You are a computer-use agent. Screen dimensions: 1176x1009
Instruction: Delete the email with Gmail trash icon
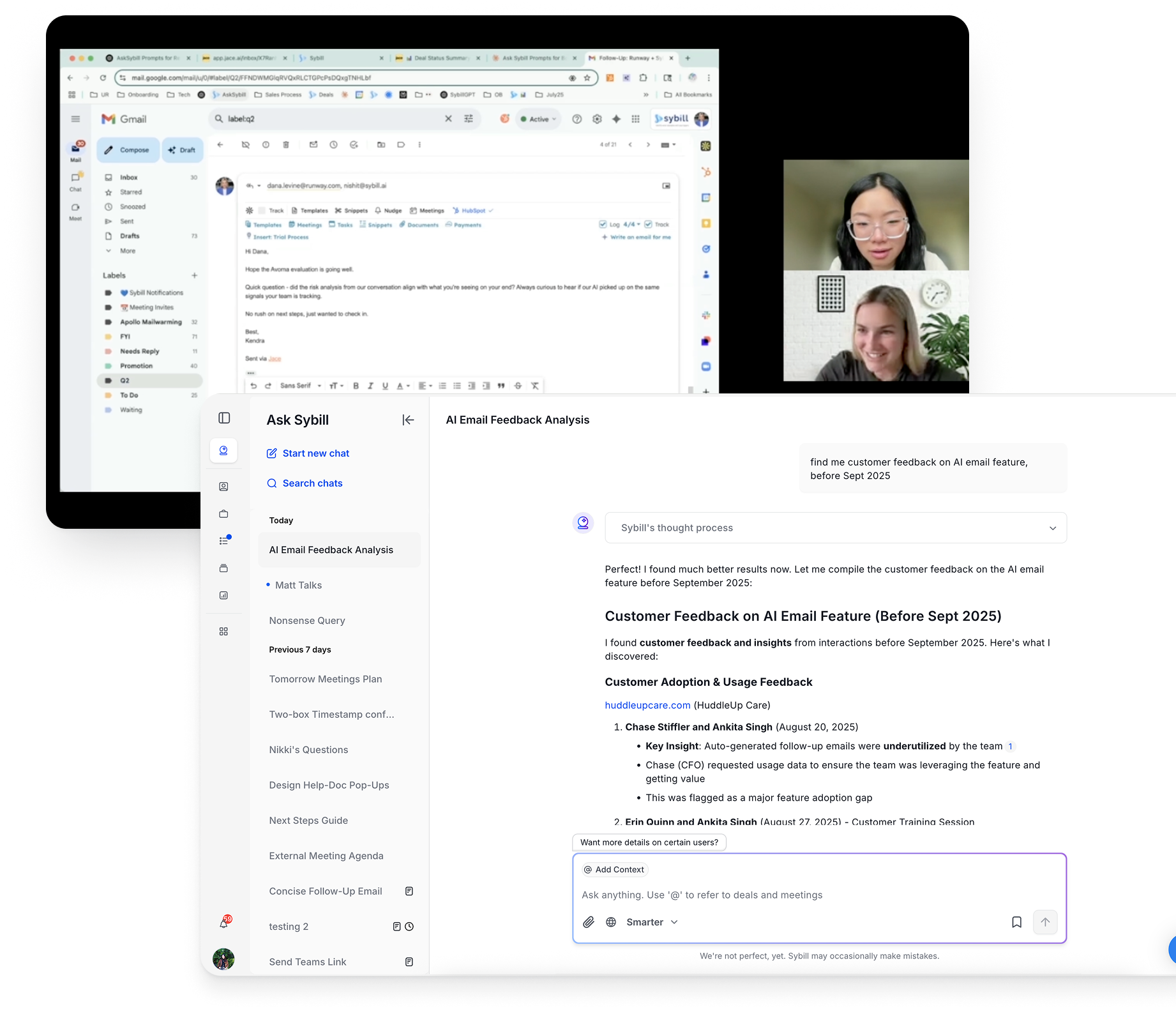[286, 145]
